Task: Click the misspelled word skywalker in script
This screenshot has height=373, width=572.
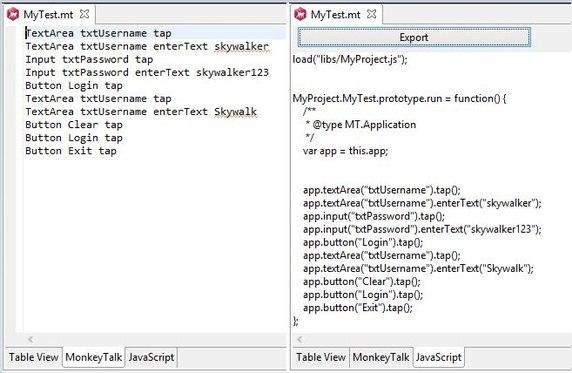Action: pyautogui.click(x=241, y=46)
